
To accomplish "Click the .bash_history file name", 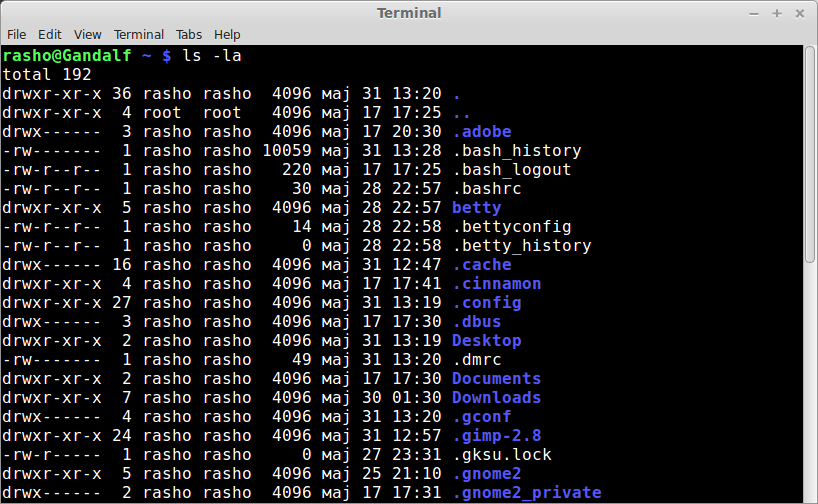I will point(517,151).
